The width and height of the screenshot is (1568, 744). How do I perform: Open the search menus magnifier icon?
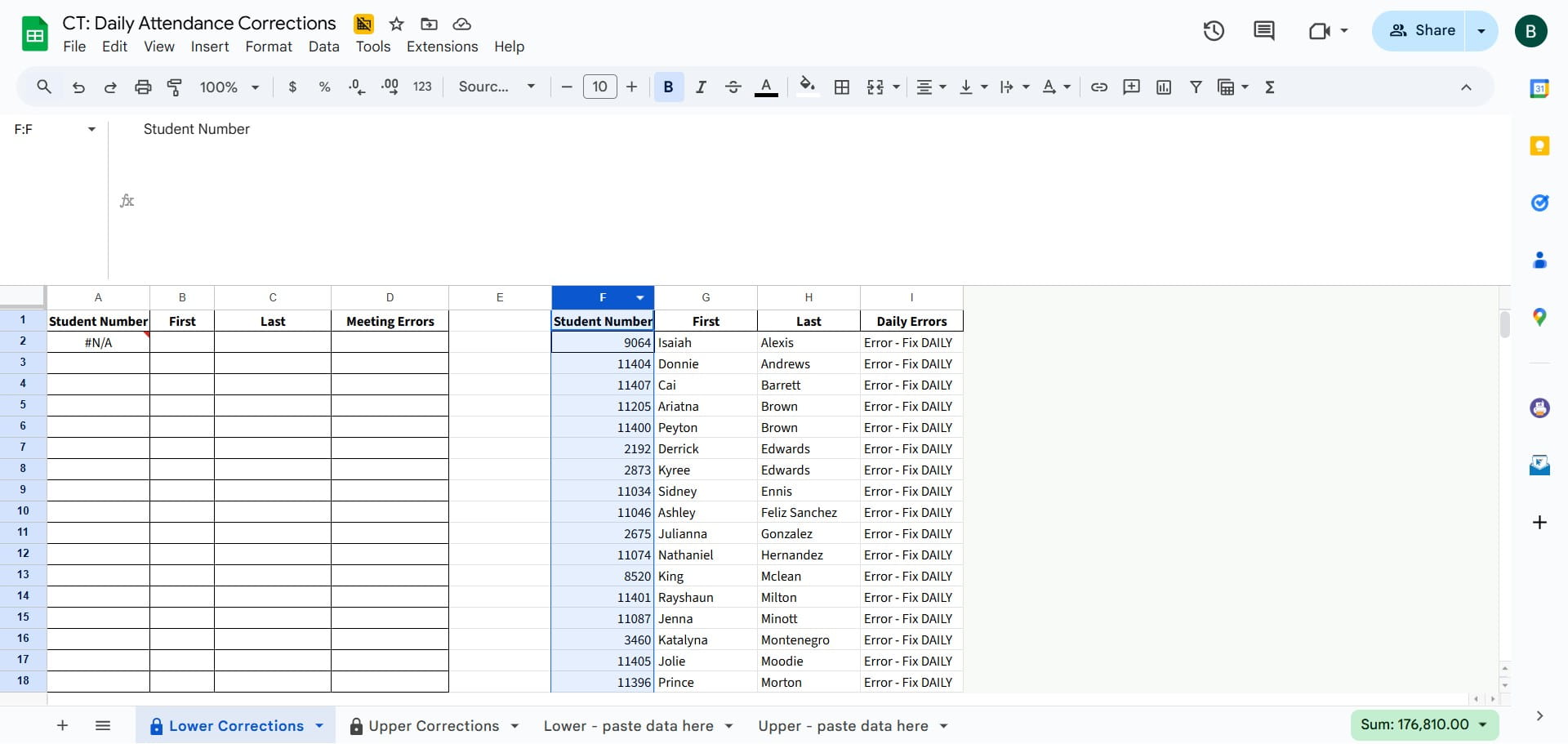tap(44, 87)
